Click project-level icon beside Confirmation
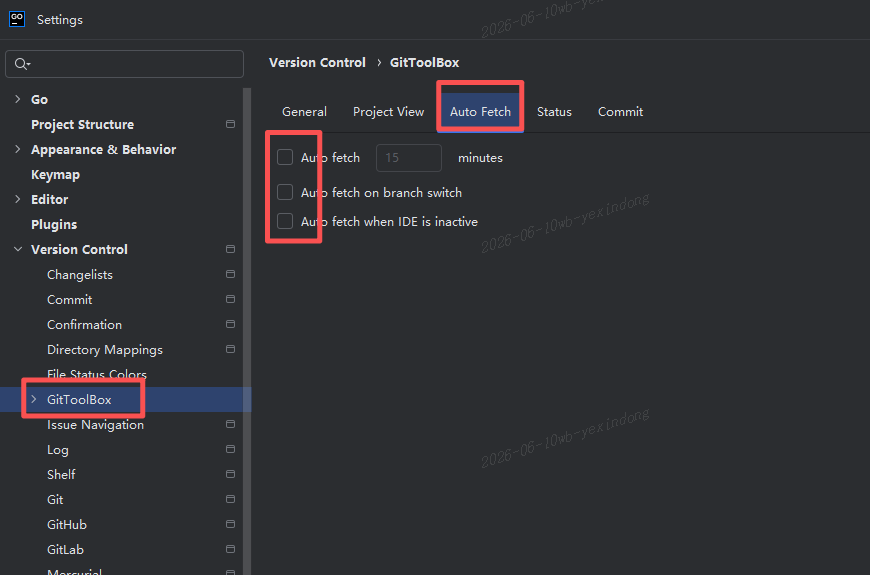This screenshot has height=575, width=870. point(230,324)
